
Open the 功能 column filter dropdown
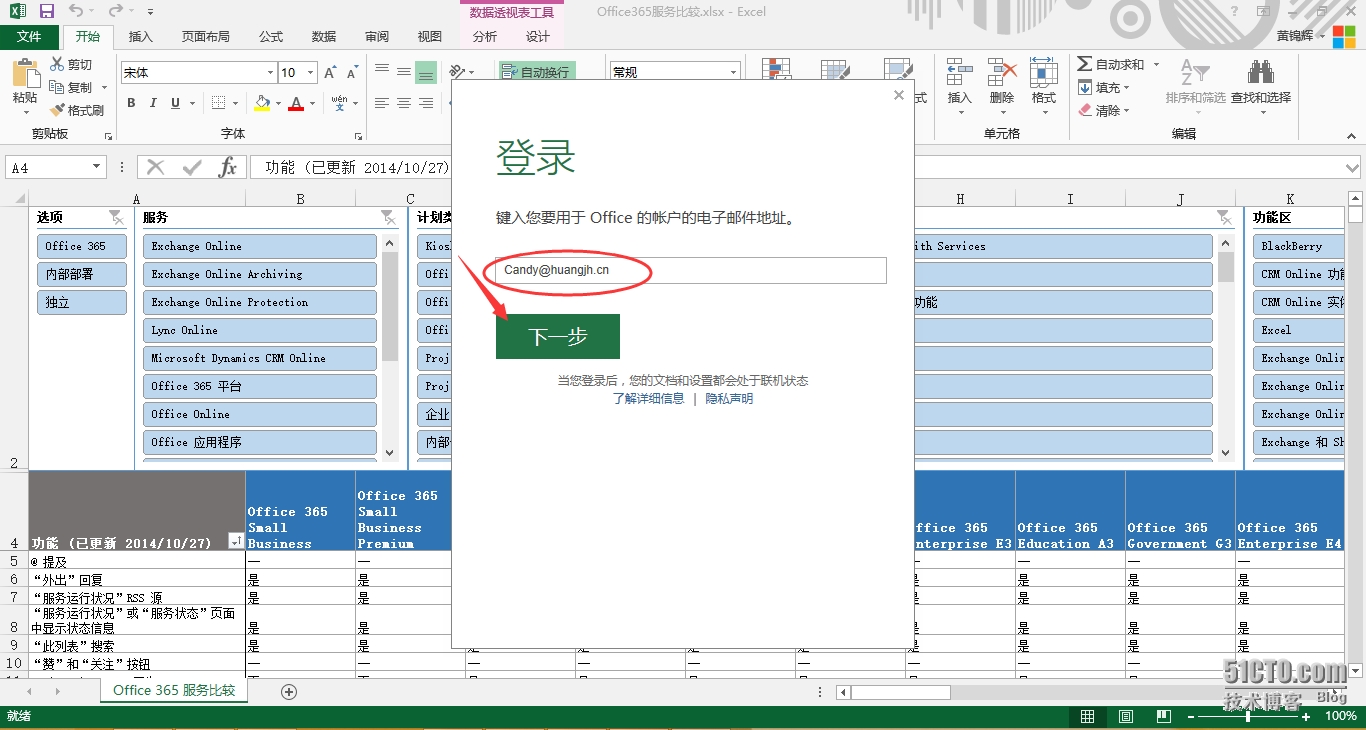(x=235, y=542)
